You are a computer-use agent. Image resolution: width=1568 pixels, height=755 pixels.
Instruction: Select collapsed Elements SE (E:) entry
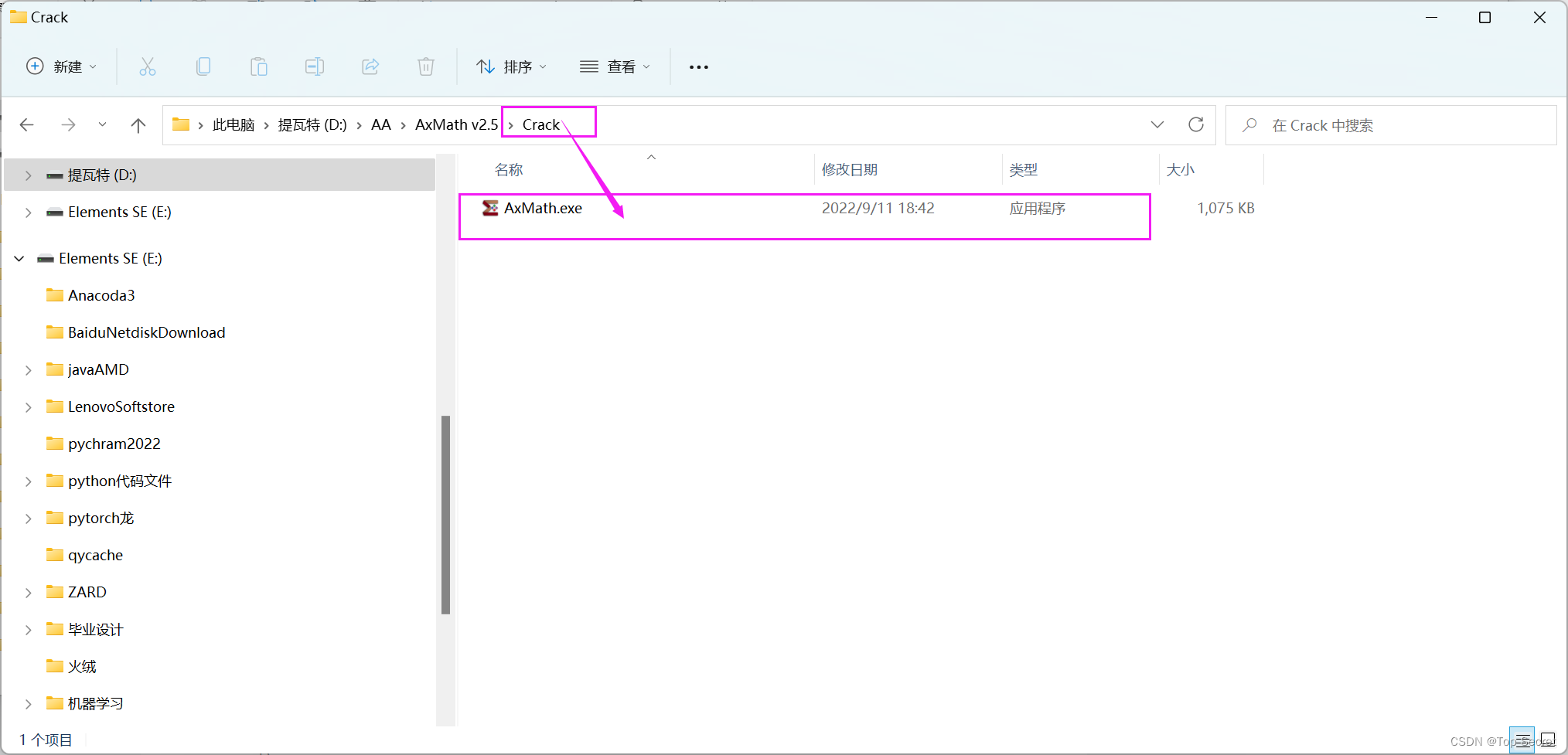click(x=120, y=212)
